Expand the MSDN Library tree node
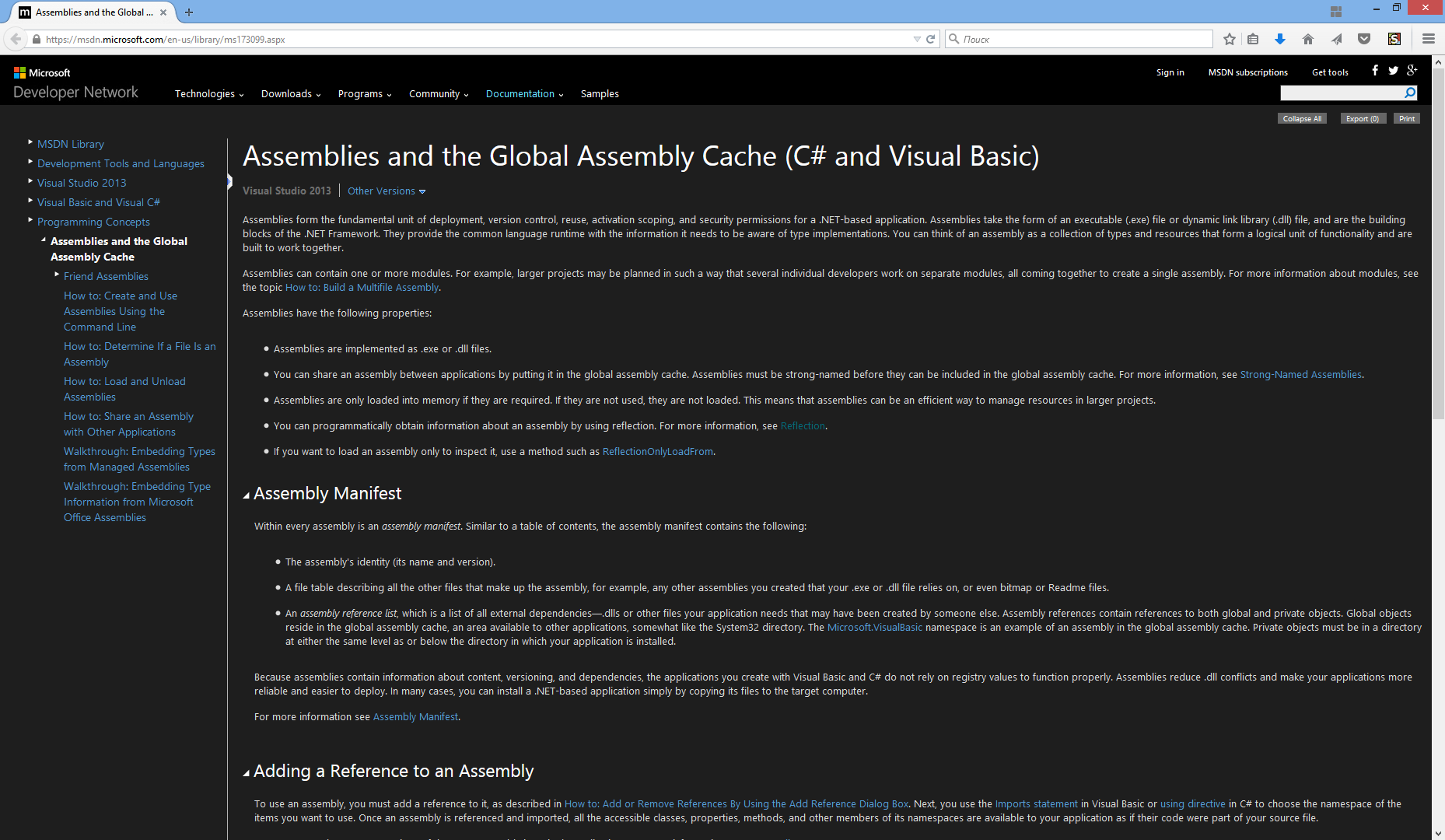1445x840 pixels. coord(30,141)
